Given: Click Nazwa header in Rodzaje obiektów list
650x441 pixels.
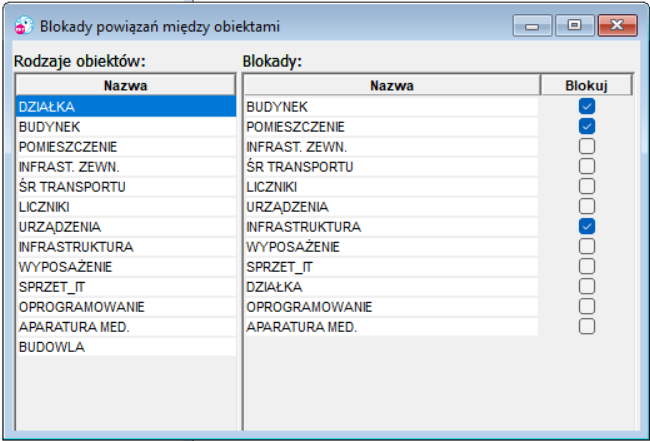Looking at the screenshot, I should pyautogui.click(x=126, y=85).
